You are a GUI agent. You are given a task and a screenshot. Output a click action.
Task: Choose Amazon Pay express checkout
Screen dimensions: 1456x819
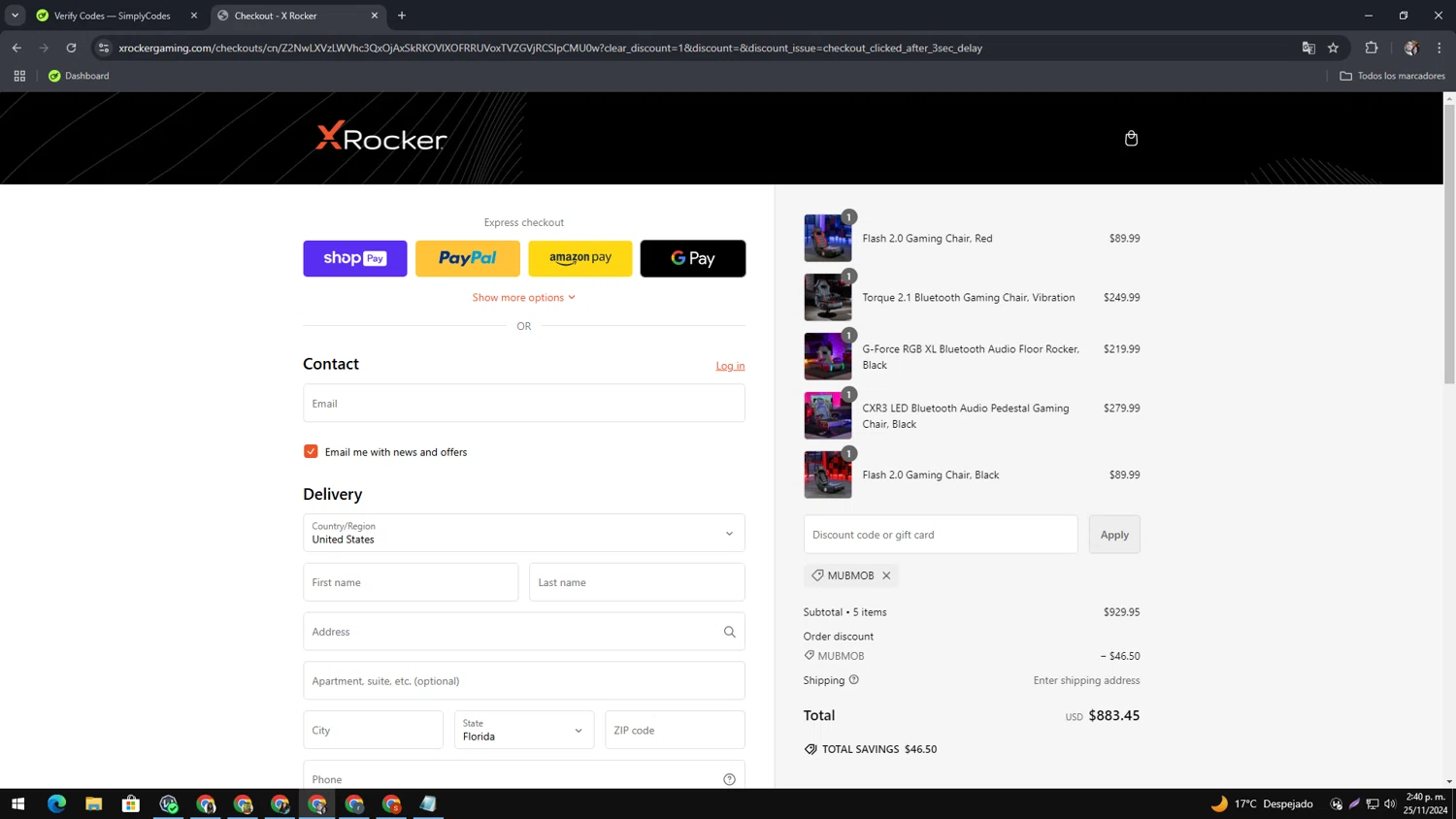click(580, 258)
